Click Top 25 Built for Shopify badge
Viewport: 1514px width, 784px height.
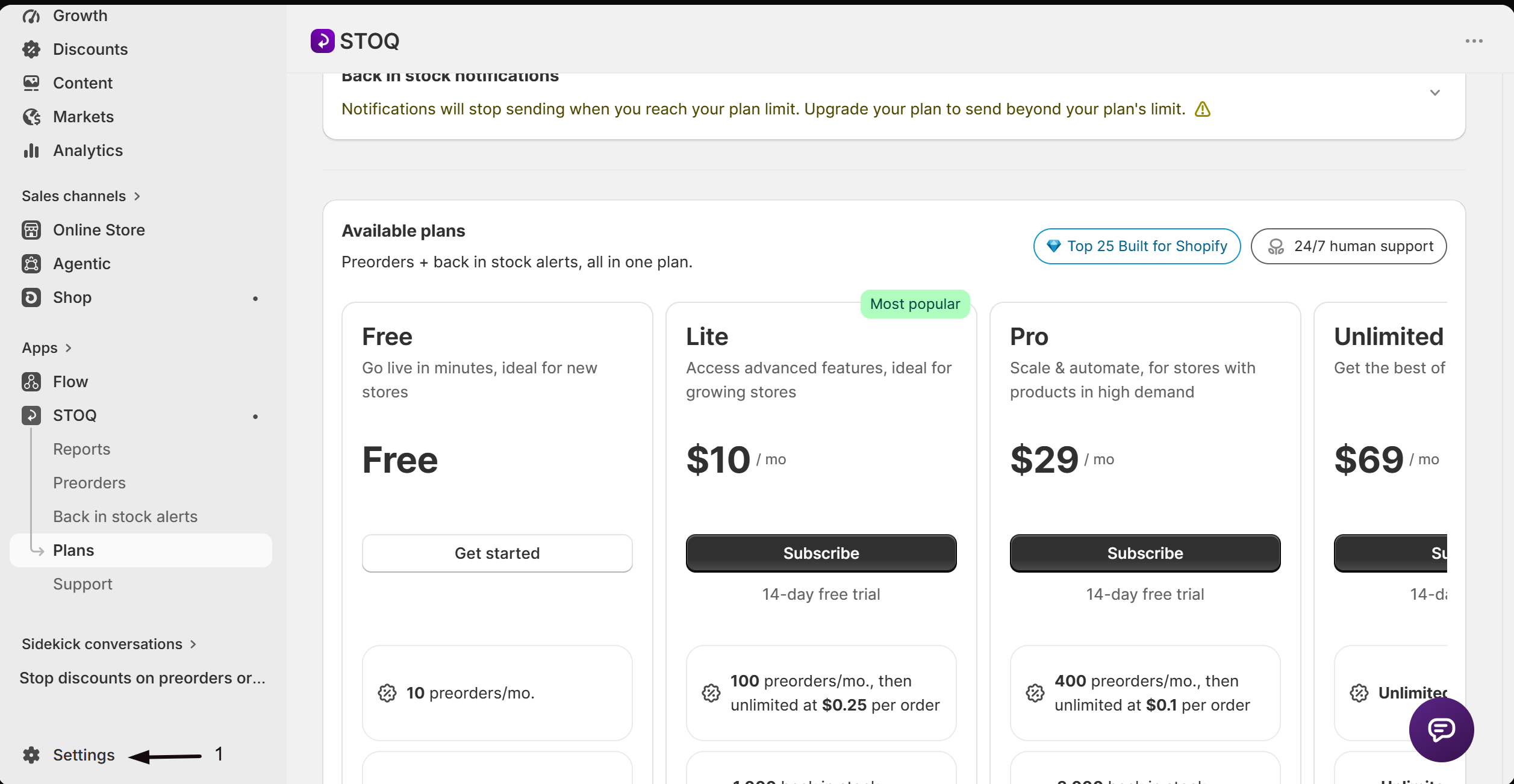click(x=1137, y=246)
